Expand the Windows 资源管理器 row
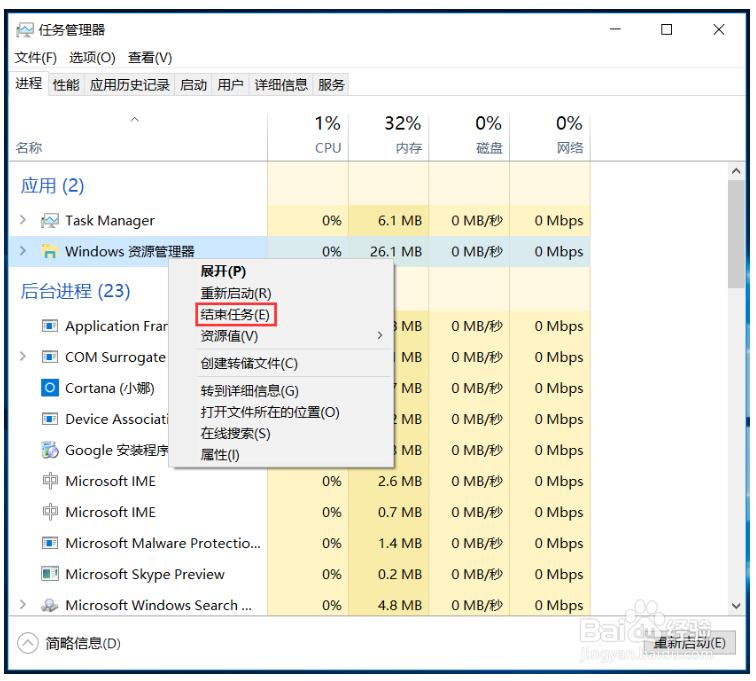The width and height of the screenshot is (756, 681). coord(23,251)
